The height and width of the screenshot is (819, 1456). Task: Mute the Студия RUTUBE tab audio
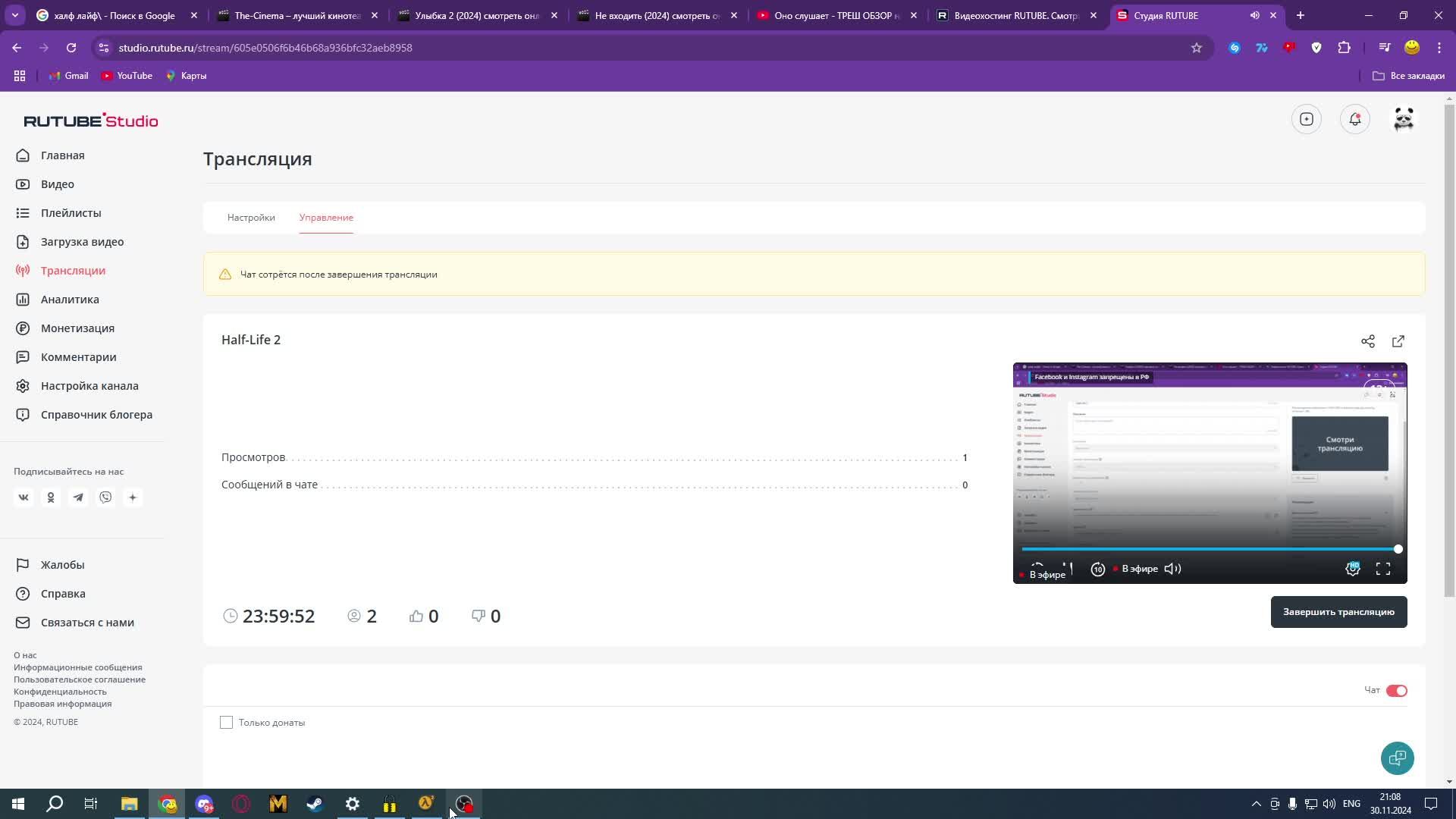(x=1255, y=15)
